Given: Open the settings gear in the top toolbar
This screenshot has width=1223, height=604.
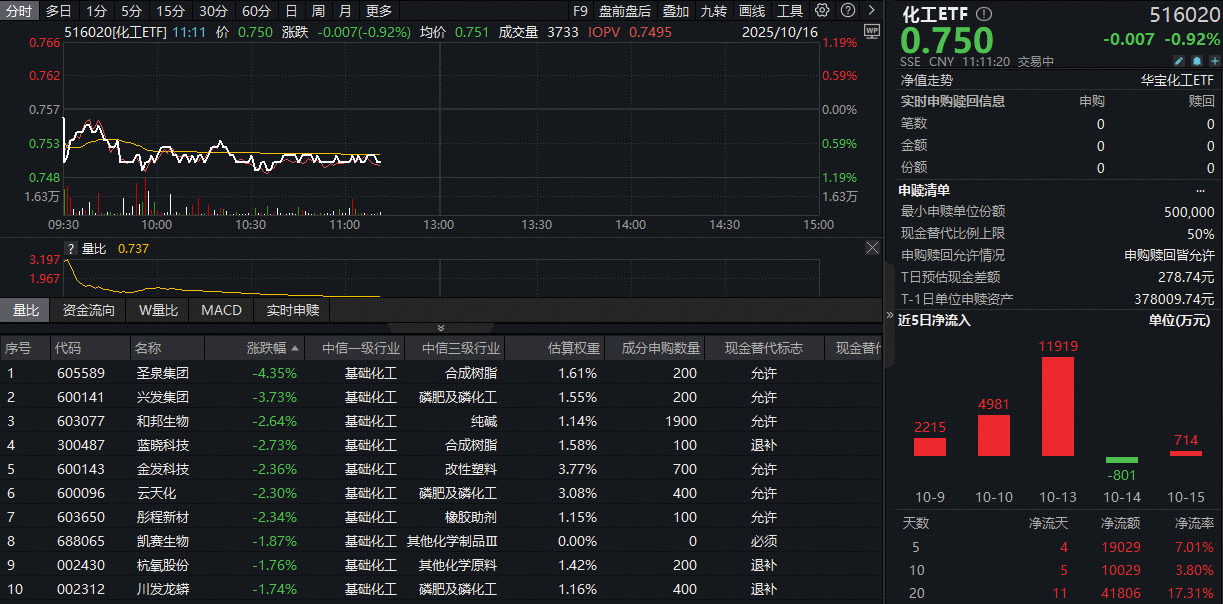Looking at the screenshot, I should click(x=821, y=10).
